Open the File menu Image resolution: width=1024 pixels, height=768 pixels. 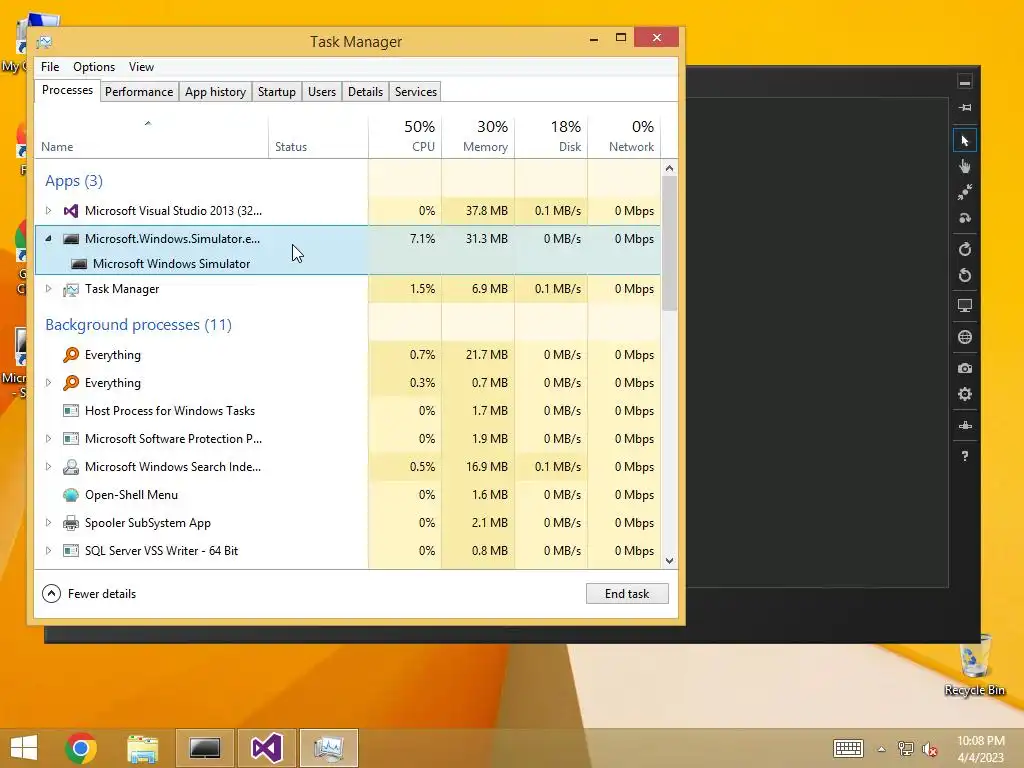[50, 67]
